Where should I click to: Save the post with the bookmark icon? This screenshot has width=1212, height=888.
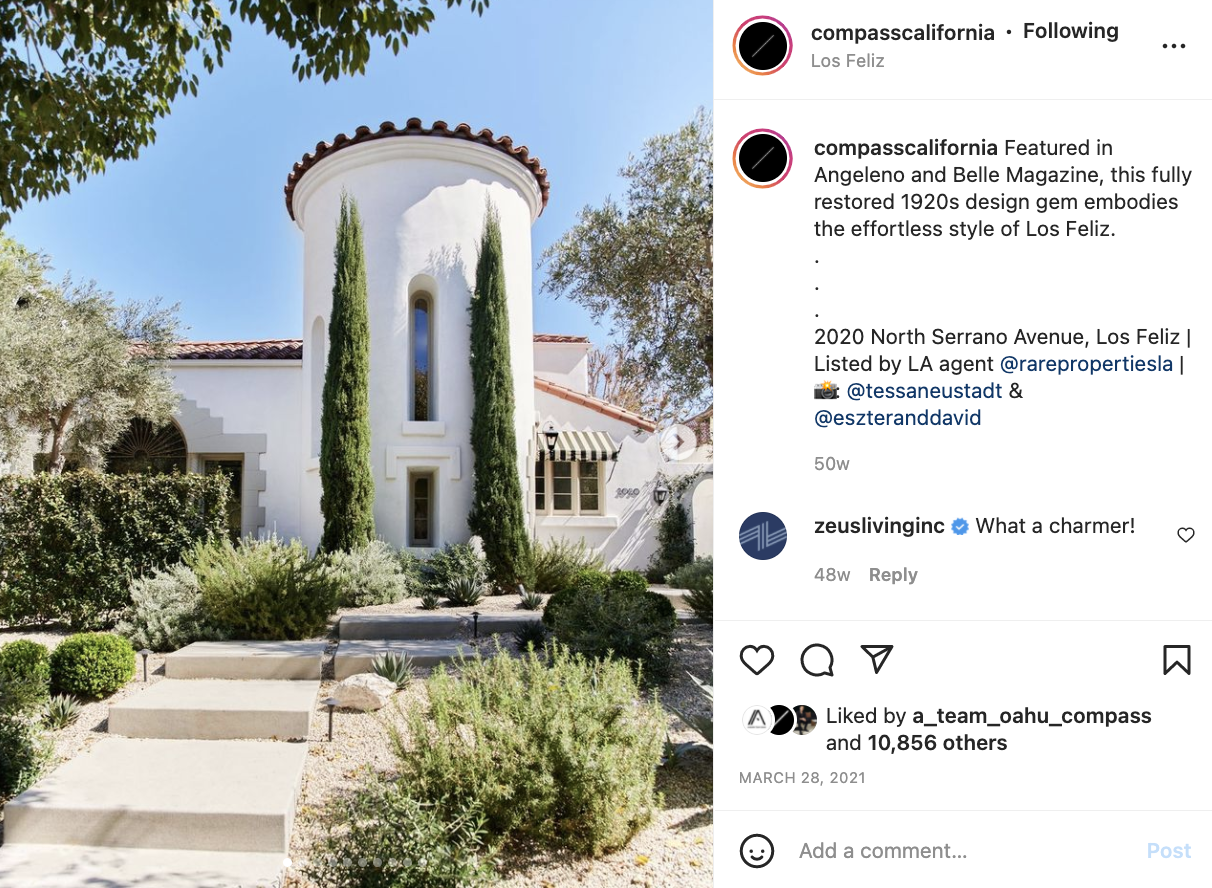(x=1177, y=660)
